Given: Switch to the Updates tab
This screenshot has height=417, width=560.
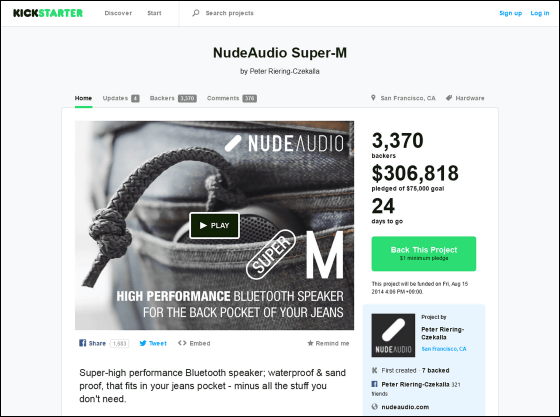Looking at the screenshot, I should tap(121, 98).
